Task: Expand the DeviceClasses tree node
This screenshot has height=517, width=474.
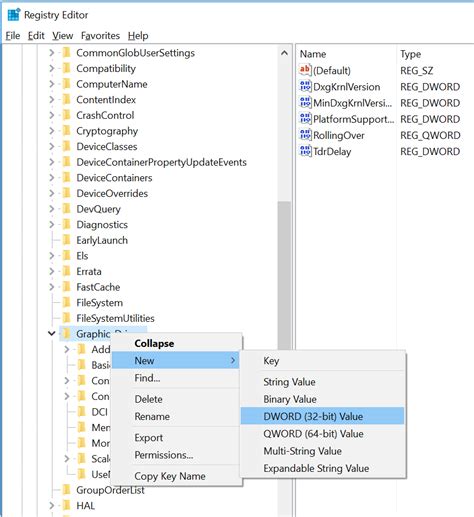Action: pos(52,146)
